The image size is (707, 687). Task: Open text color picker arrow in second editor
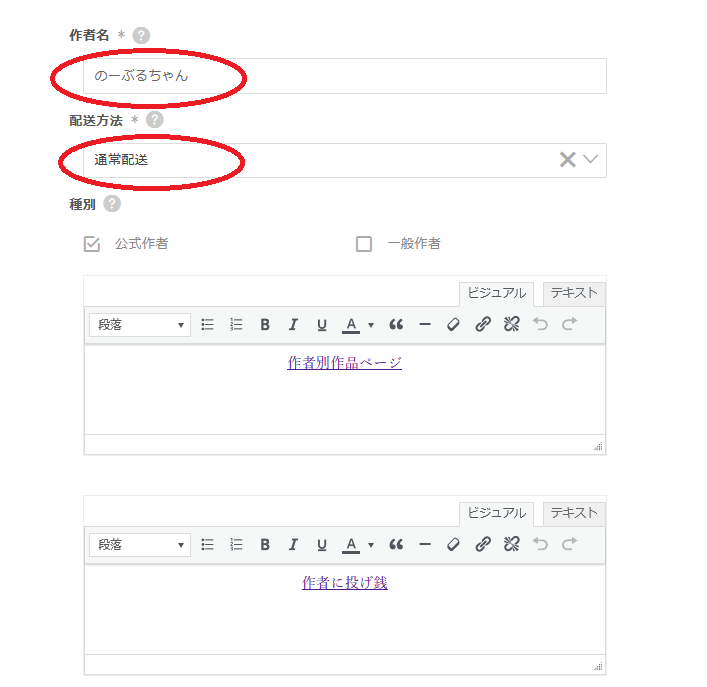pyautogui.click(x=371, y=545)
